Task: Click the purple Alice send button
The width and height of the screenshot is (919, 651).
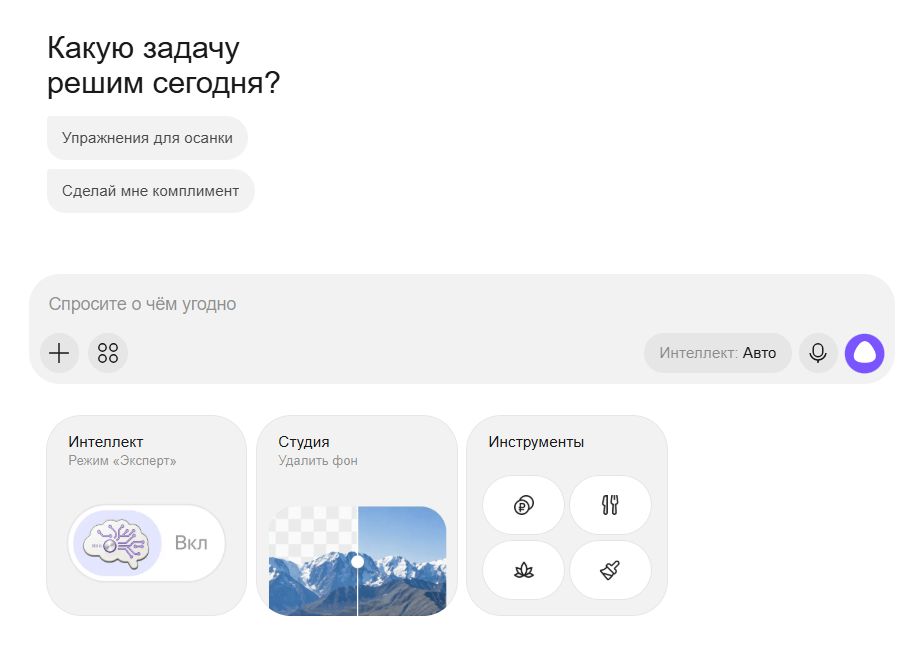Action: point(864,353)
